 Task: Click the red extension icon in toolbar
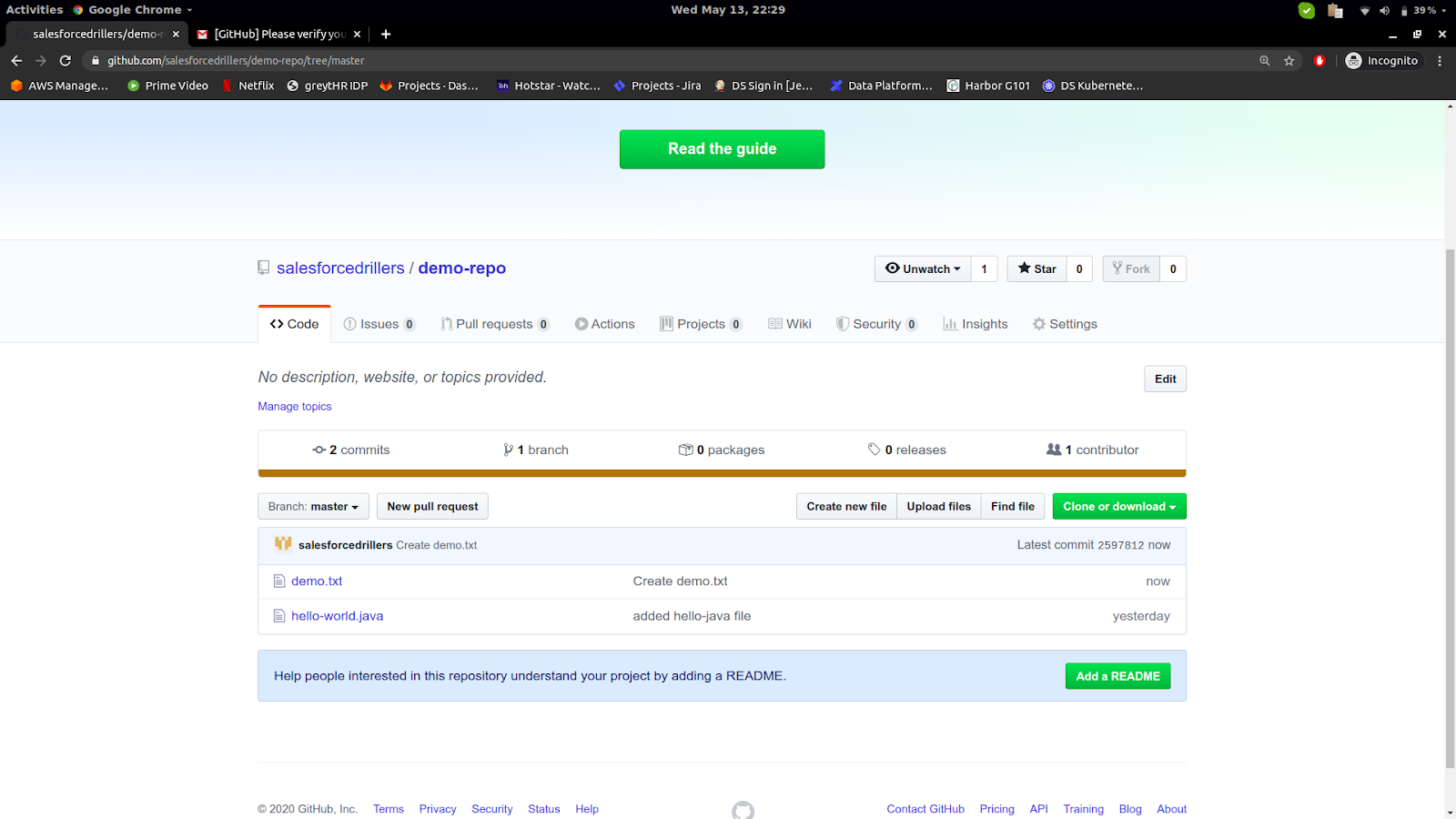[1319, 61]
